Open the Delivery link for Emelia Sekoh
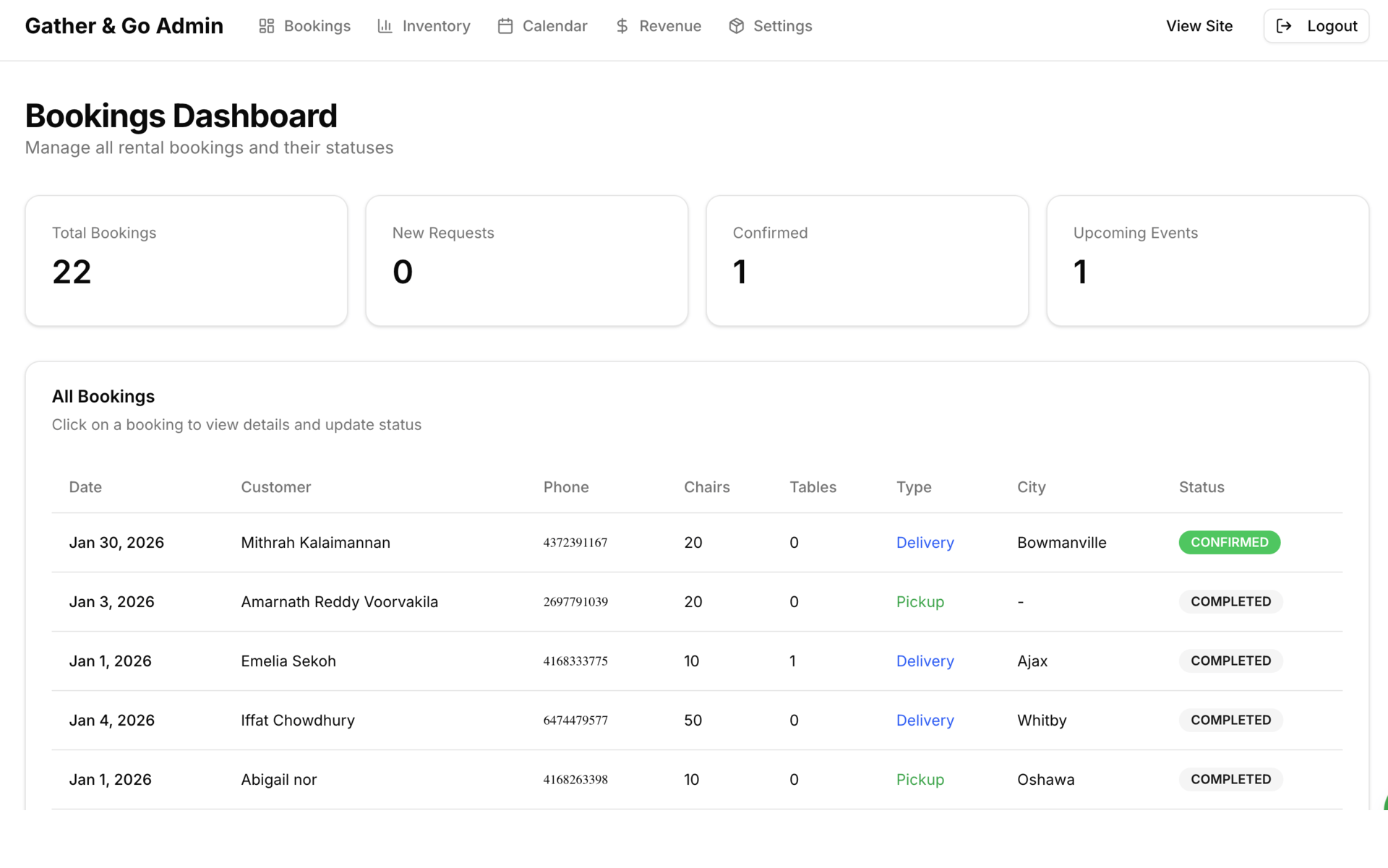The height and width of the screenshot is (868, 1388). (x=925, y=661)
